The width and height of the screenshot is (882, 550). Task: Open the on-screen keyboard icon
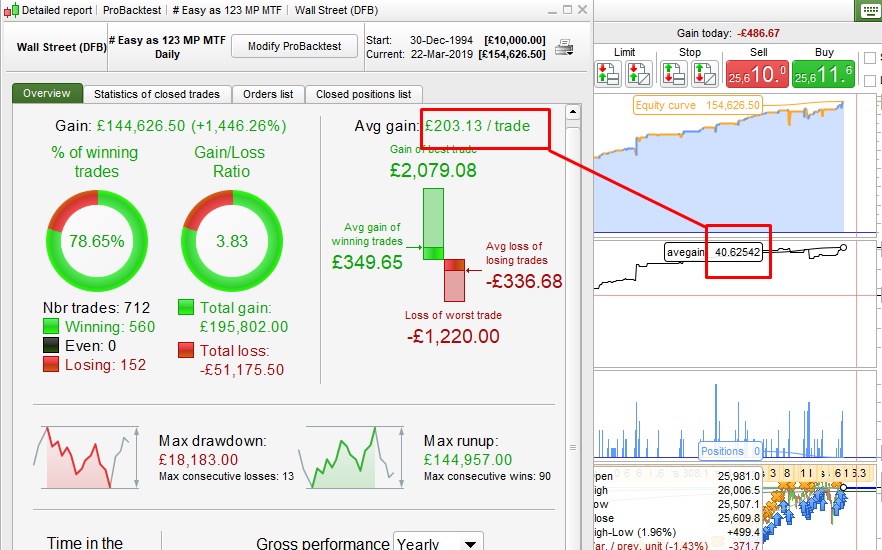coord(870,11)
